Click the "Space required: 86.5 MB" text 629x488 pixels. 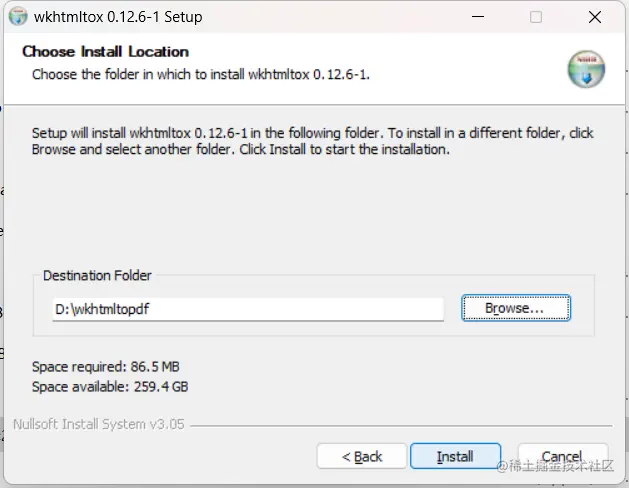pyautogui.click(x=106, y=367)
